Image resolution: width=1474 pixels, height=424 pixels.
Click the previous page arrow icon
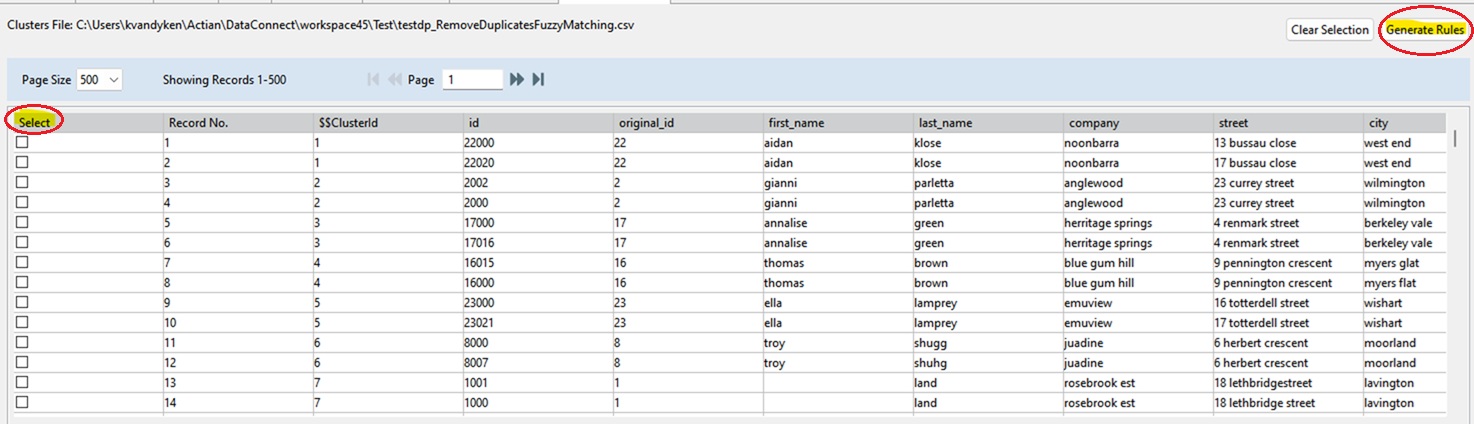pos(394,80)
